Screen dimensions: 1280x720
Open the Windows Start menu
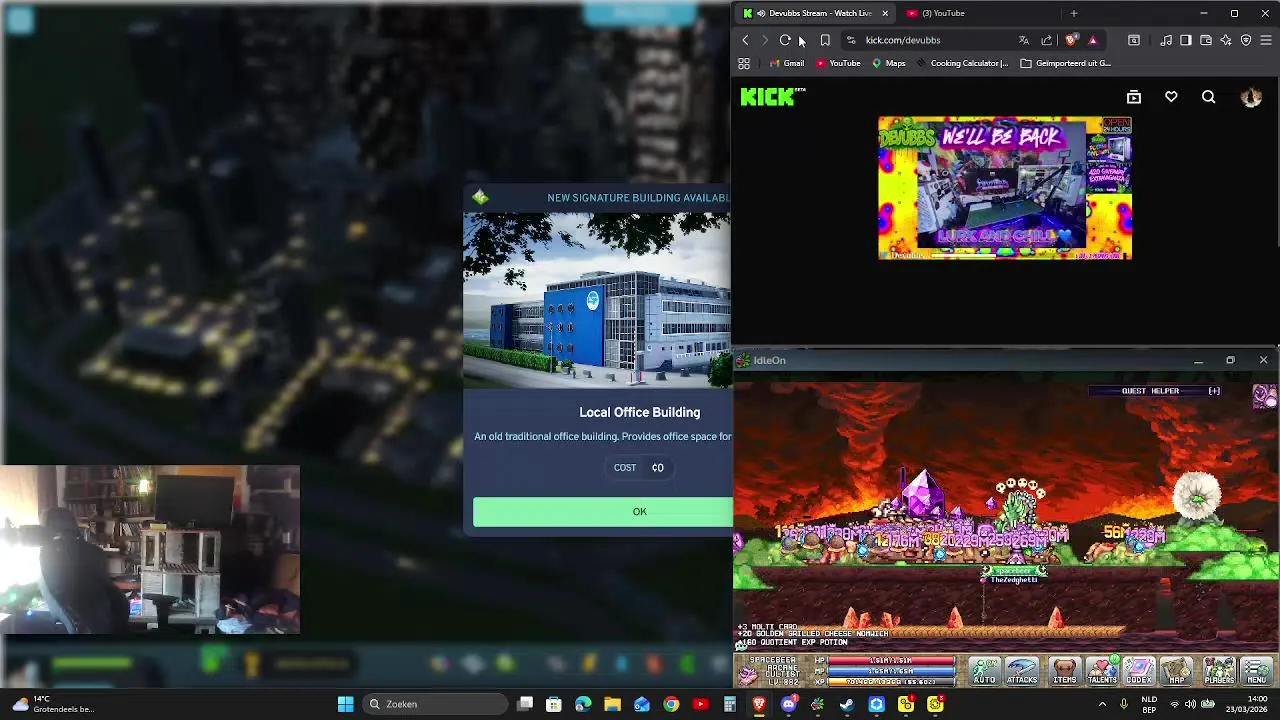[x=345, y=704]
